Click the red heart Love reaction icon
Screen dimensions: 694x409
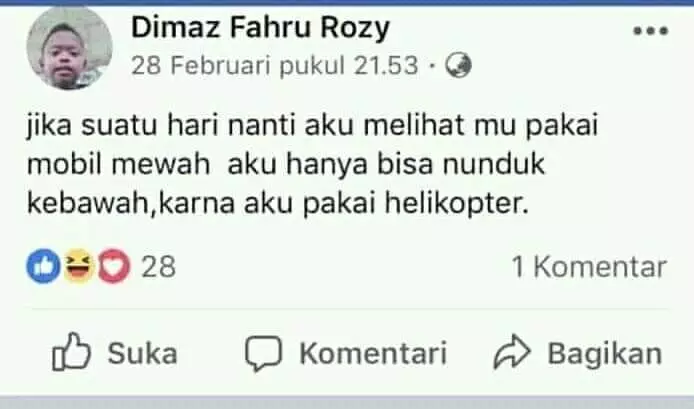pos(114,266)
